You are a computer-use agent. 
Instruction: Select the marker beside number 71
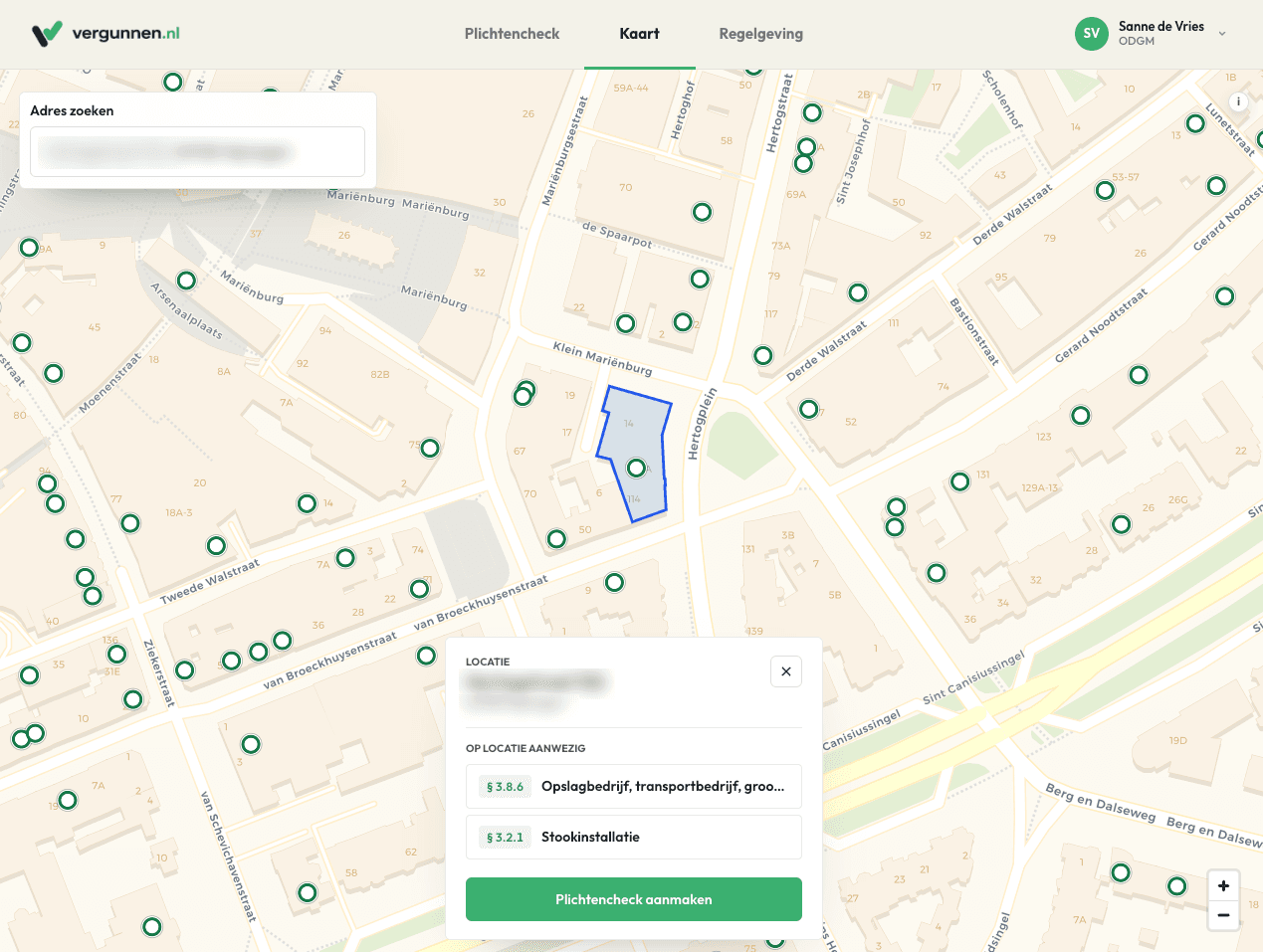click(420, 589)
